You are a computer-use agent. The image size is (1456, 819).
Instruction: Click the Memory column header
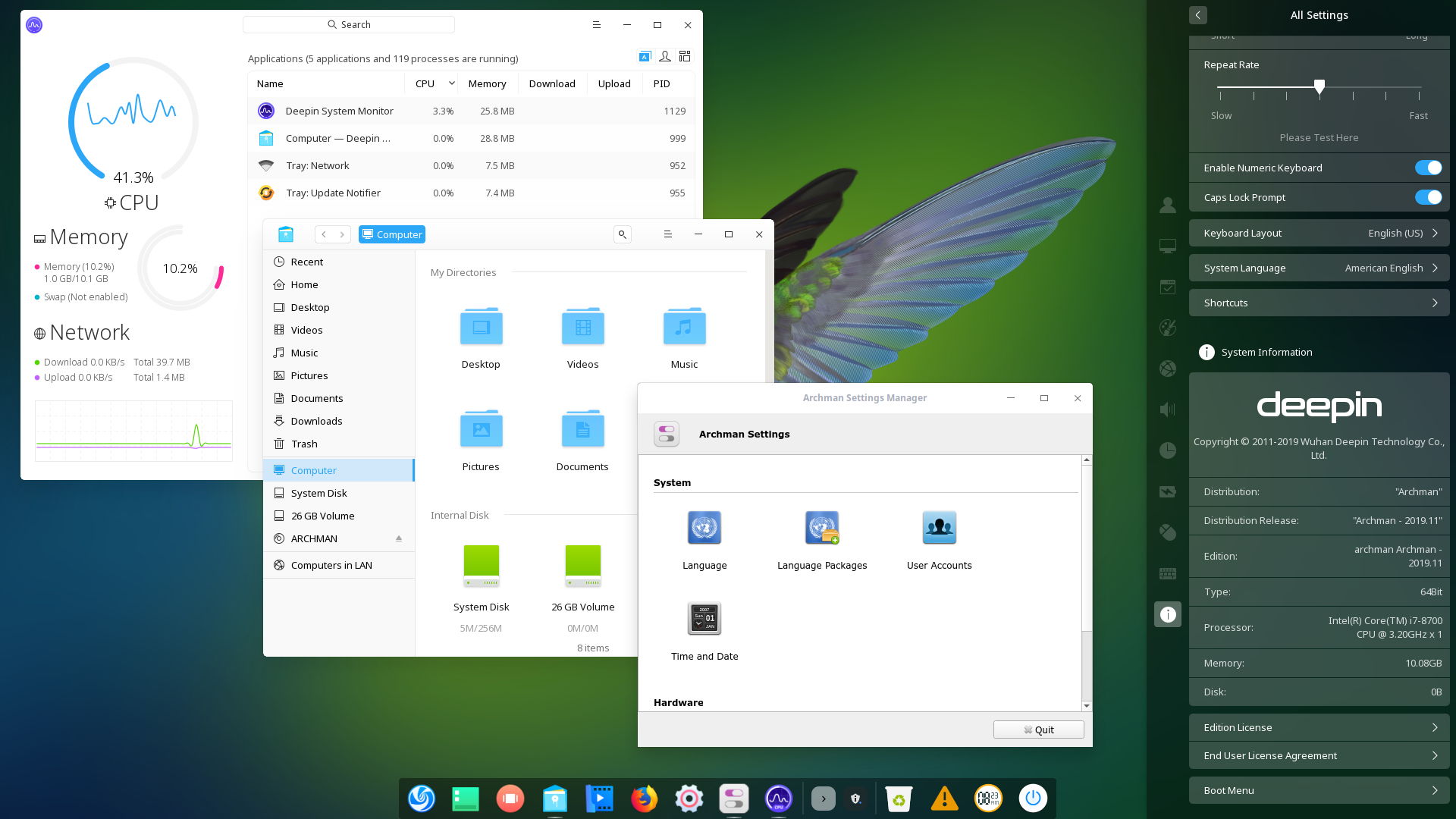(487, 83)
